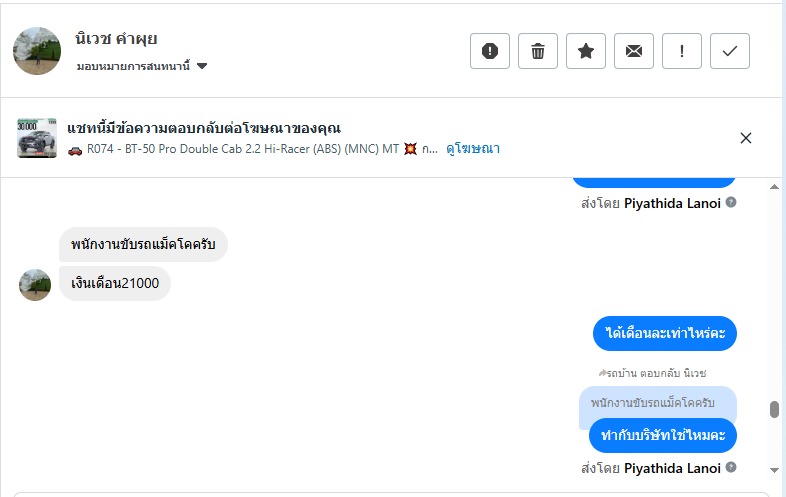
Task: Open the ดูโฆษณา view ad link
Action: tap(473, 149)
